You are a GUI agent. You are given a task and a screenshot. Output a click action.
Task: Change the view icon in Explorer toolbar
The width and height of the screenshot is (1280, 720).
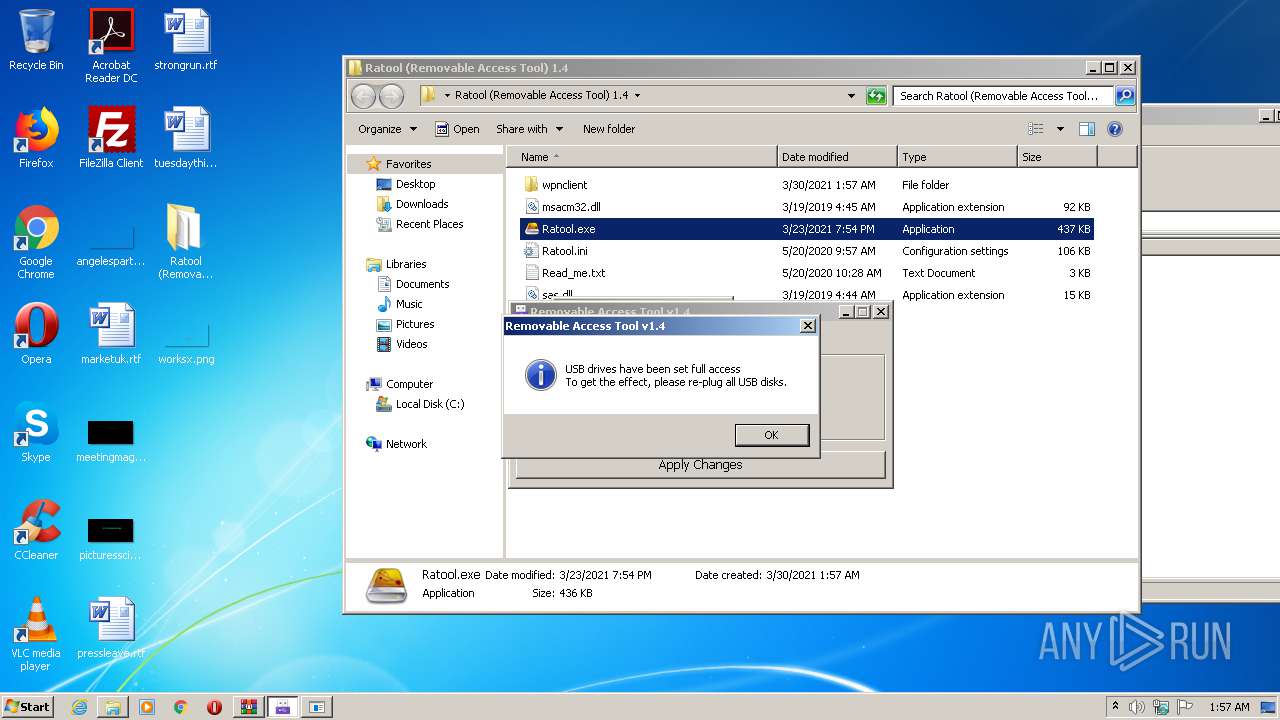1036,129
